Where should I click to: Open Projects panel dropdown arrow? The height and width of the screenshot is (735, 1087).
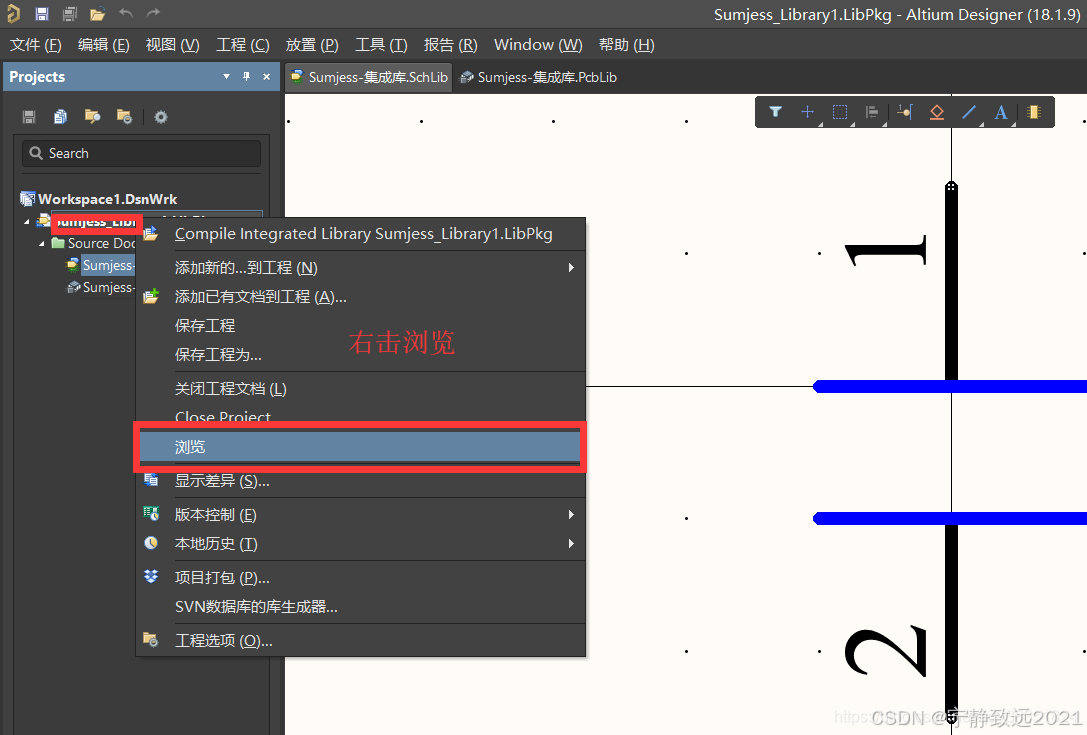(226, 76)
